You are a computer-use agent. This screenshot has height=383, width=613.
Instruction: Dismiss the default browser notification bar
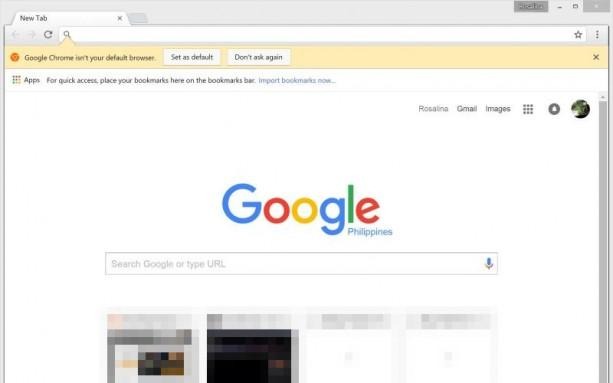[x=596, y=57]
